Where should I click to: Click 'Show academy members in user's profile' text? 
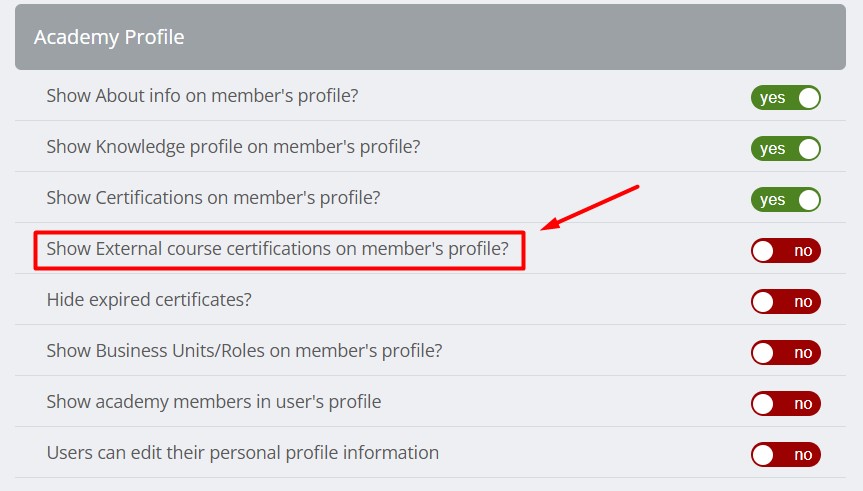click(213, 402)
